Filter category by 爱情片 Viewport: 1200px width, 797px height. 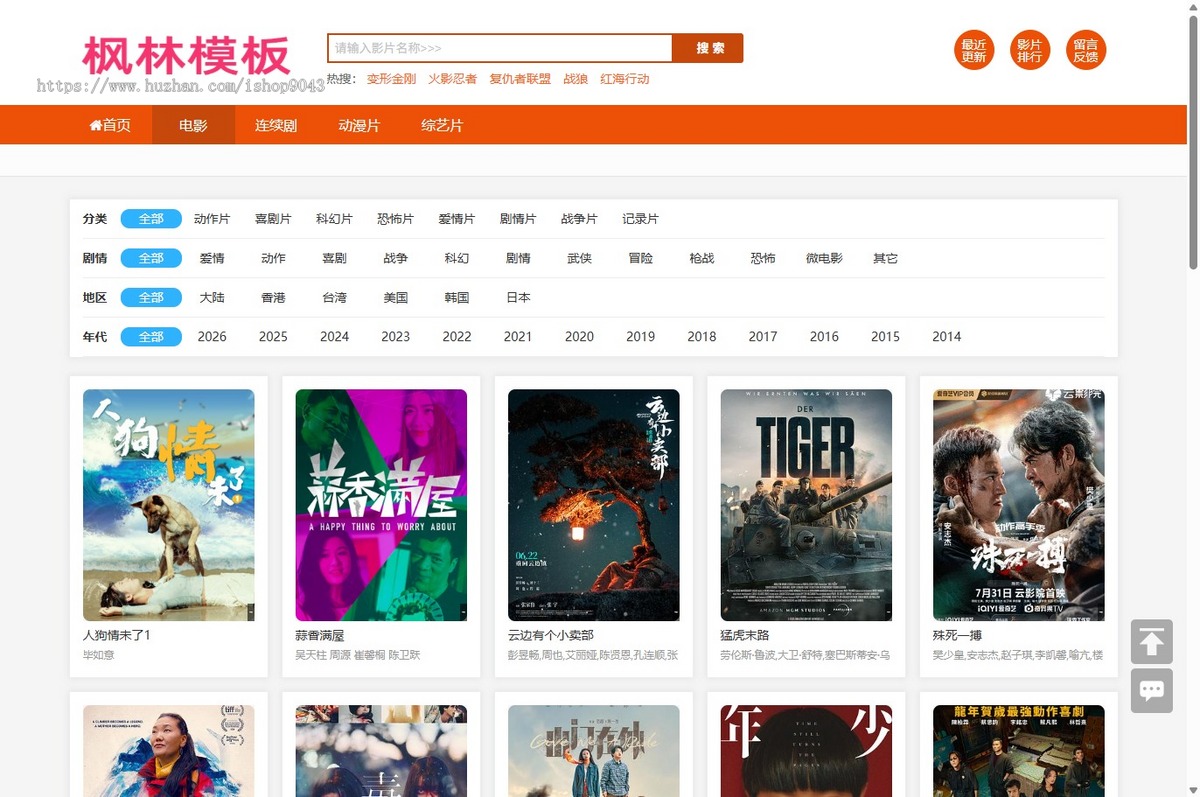tap(457, 219)
